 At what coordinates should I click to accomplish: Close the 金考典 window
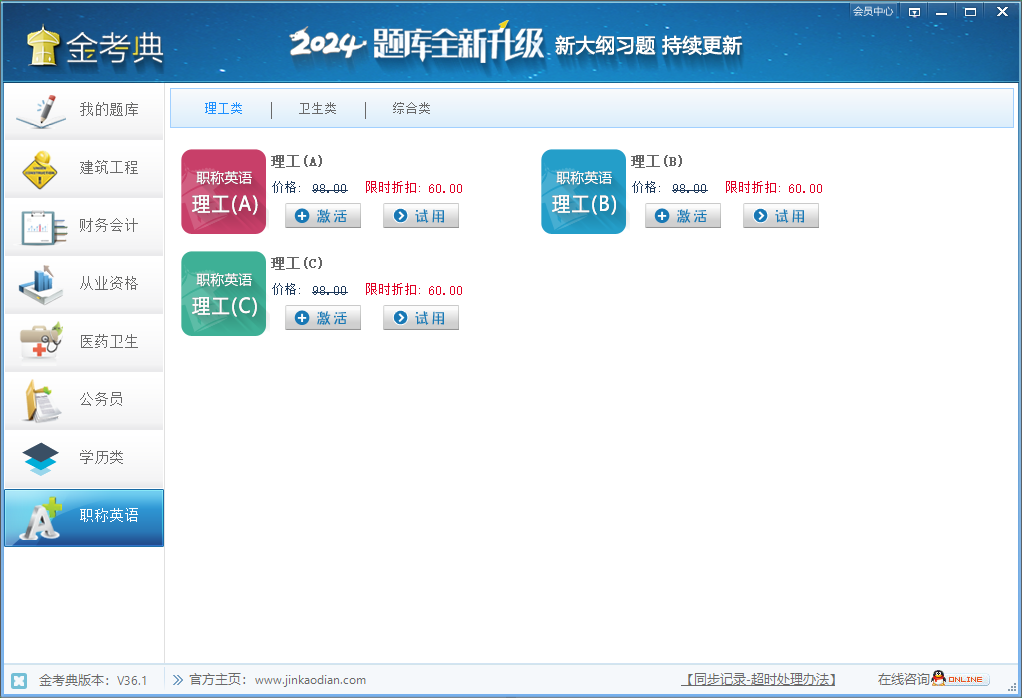tap(1002, 12)
